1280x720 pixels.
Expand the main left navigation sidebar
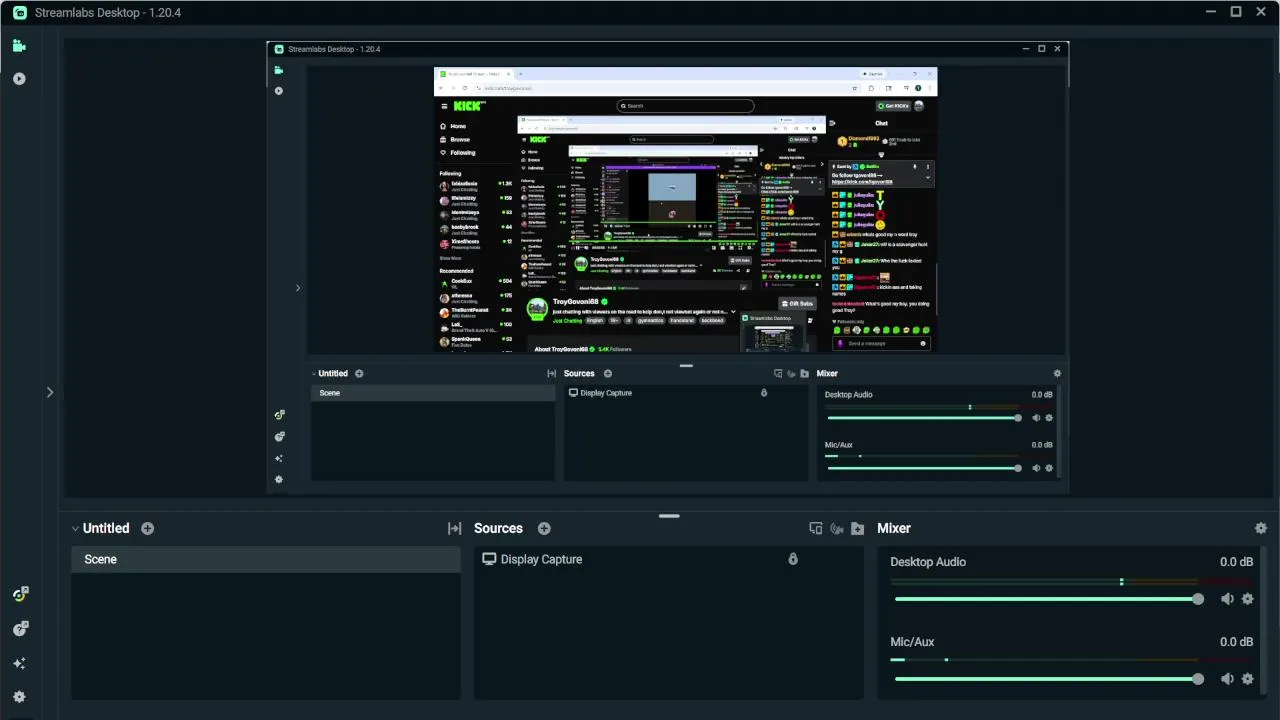[x=50, y=392]
